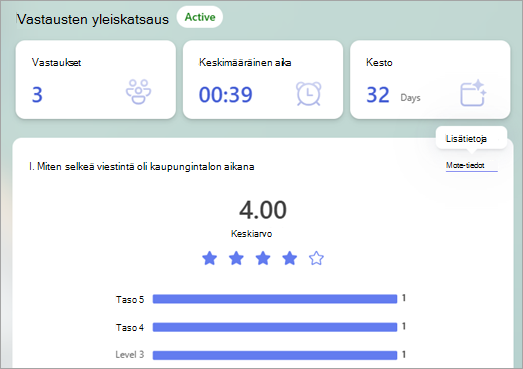Click the 4.00 average value
The width and height of the screenshot is (523, 369).
[263, 210]
